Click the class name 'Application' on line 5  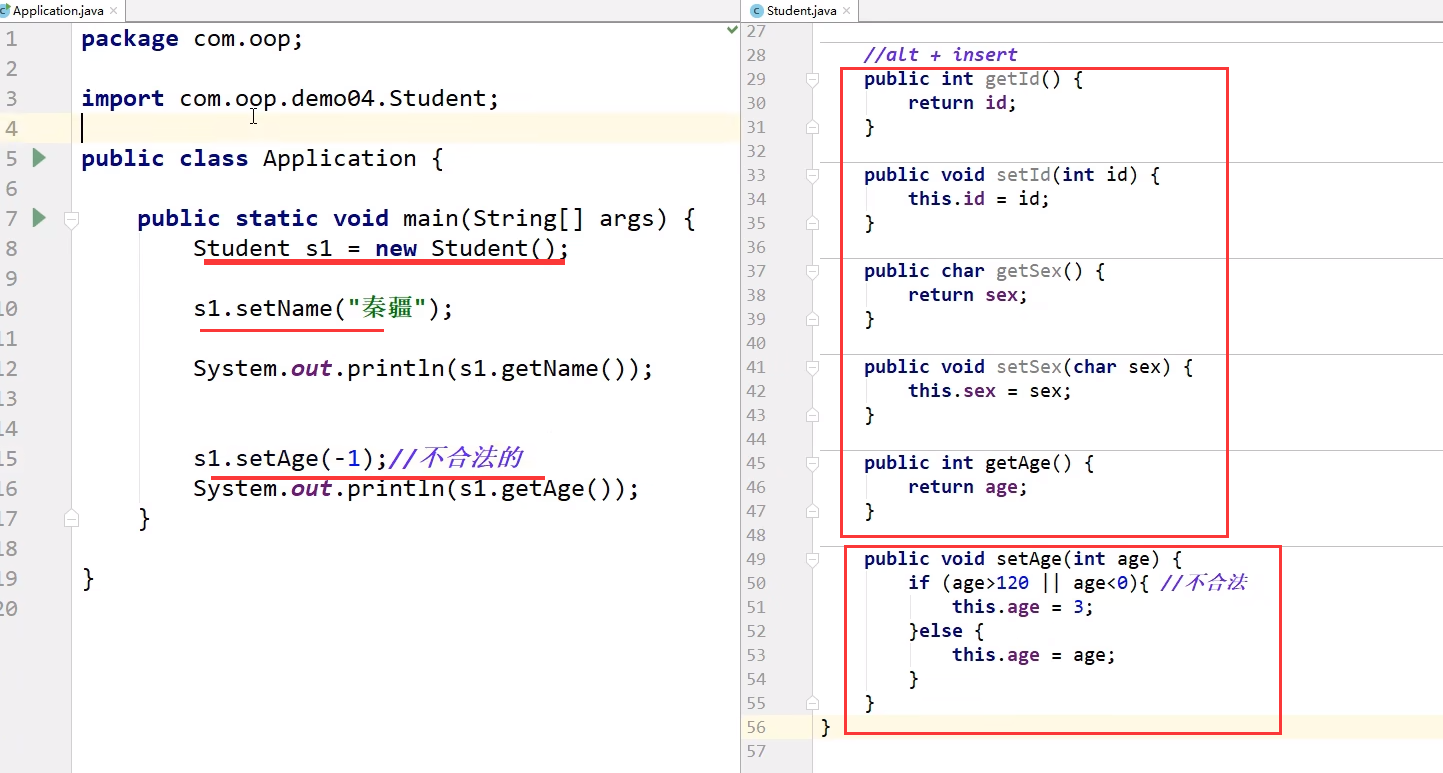coord(339,158)
